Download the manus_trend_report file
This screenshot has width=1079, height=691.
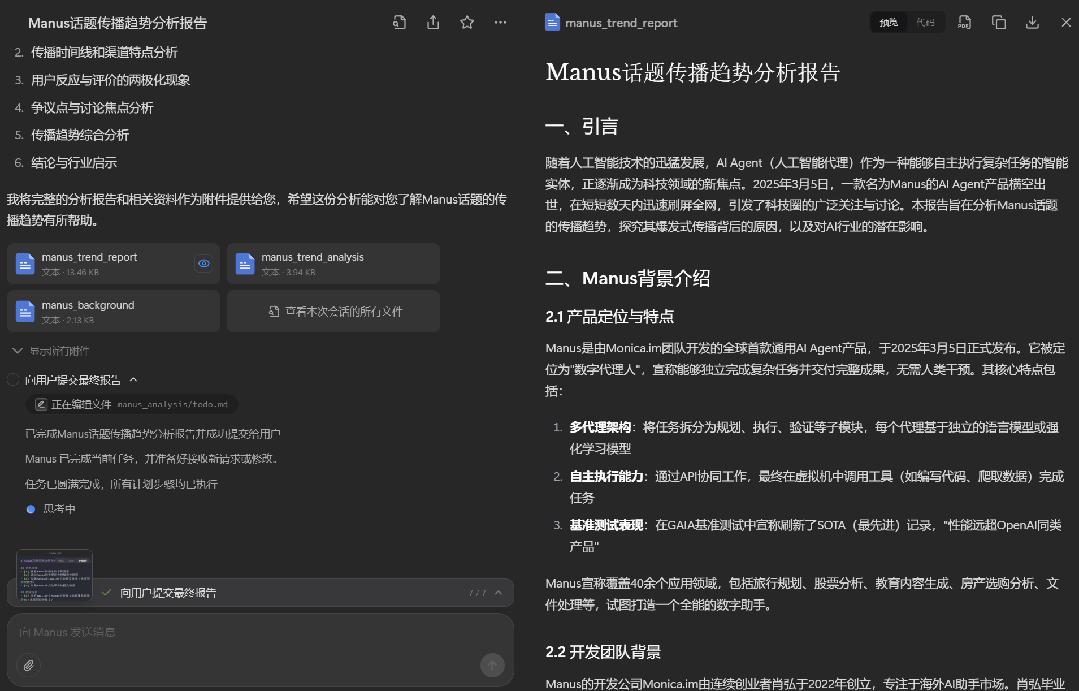[1032, 22]
